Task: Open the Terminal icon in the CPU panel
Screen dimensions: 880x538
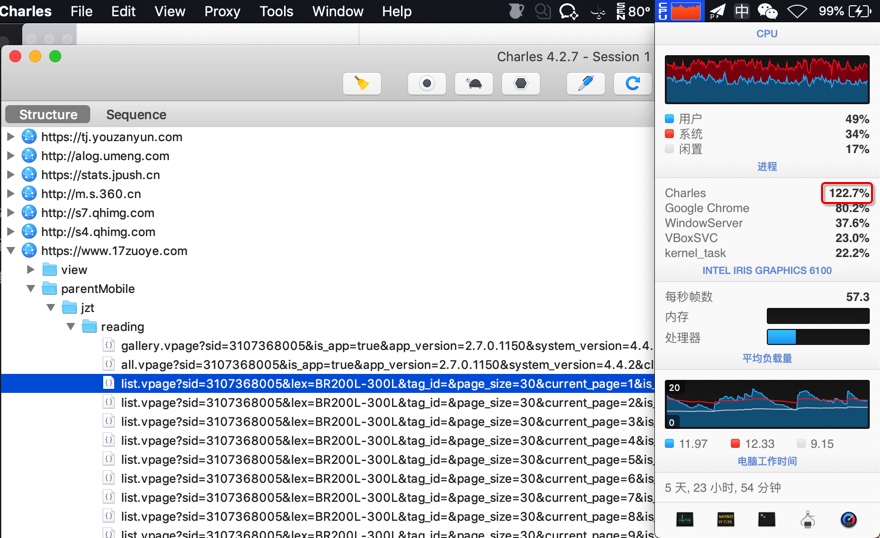Action: tap(767, 519)
